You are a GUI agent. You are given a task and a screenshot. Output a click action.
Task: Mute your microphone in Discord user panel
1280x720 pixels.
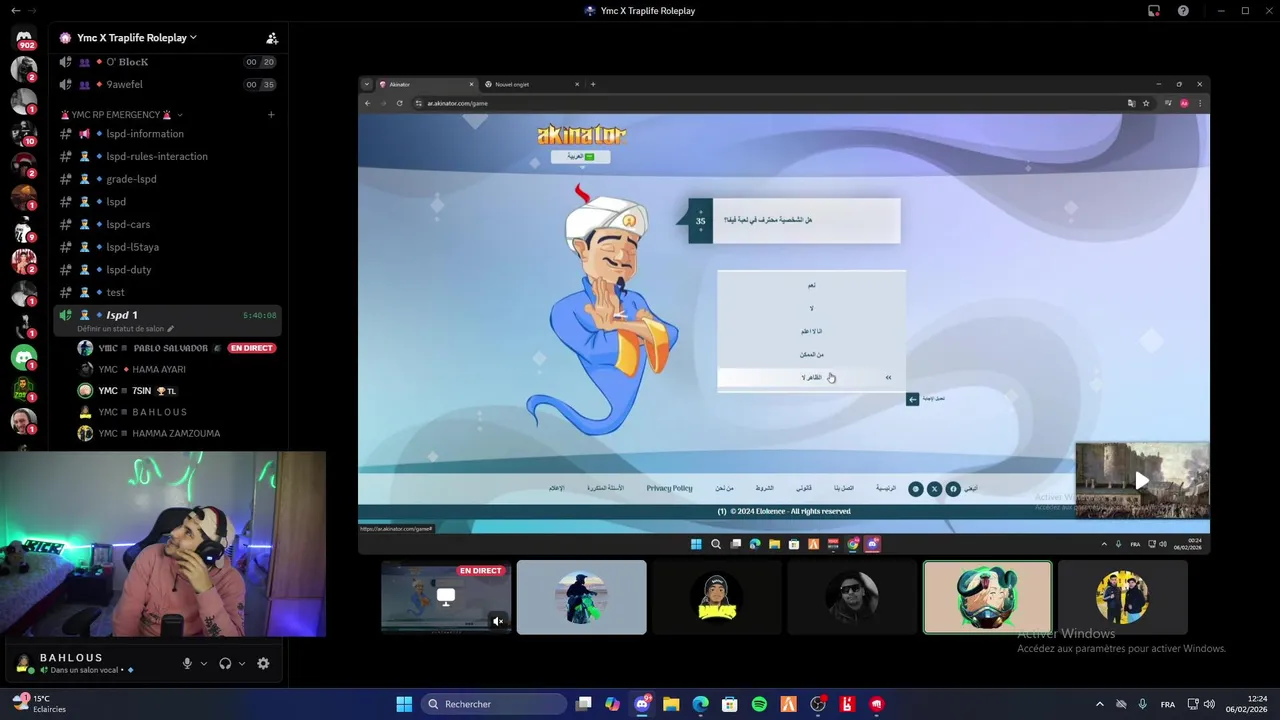187,663
